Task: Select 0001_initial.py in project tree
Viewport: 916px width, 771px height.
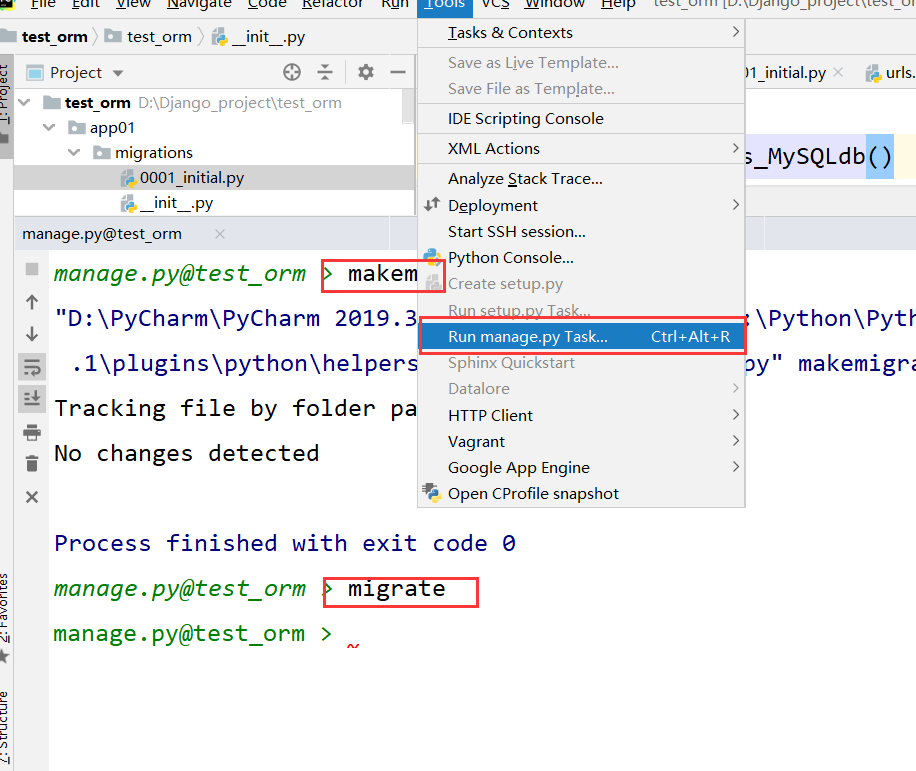Action: [x=214, y=178]
